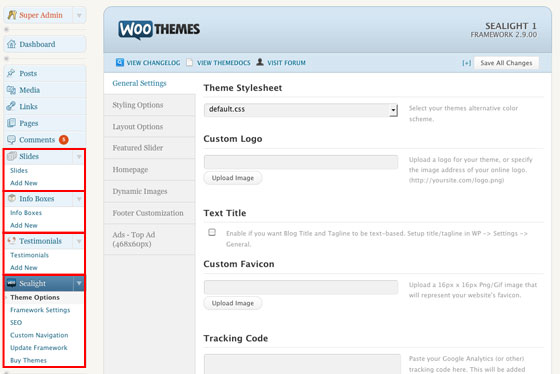560x374 pixels.
Task: Click the Dashboard home icon
Action: tap(11, 44)
